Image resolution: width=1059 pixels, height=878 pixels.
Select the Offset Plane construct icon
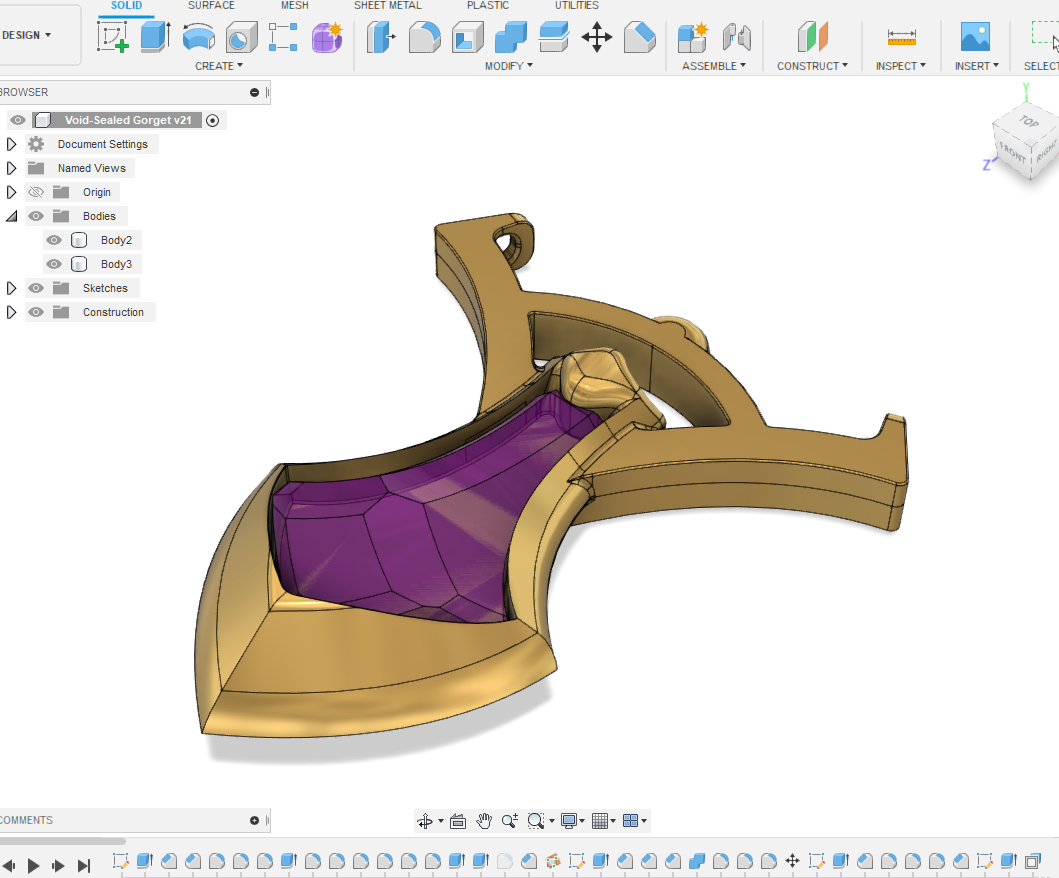click(812, 37)
